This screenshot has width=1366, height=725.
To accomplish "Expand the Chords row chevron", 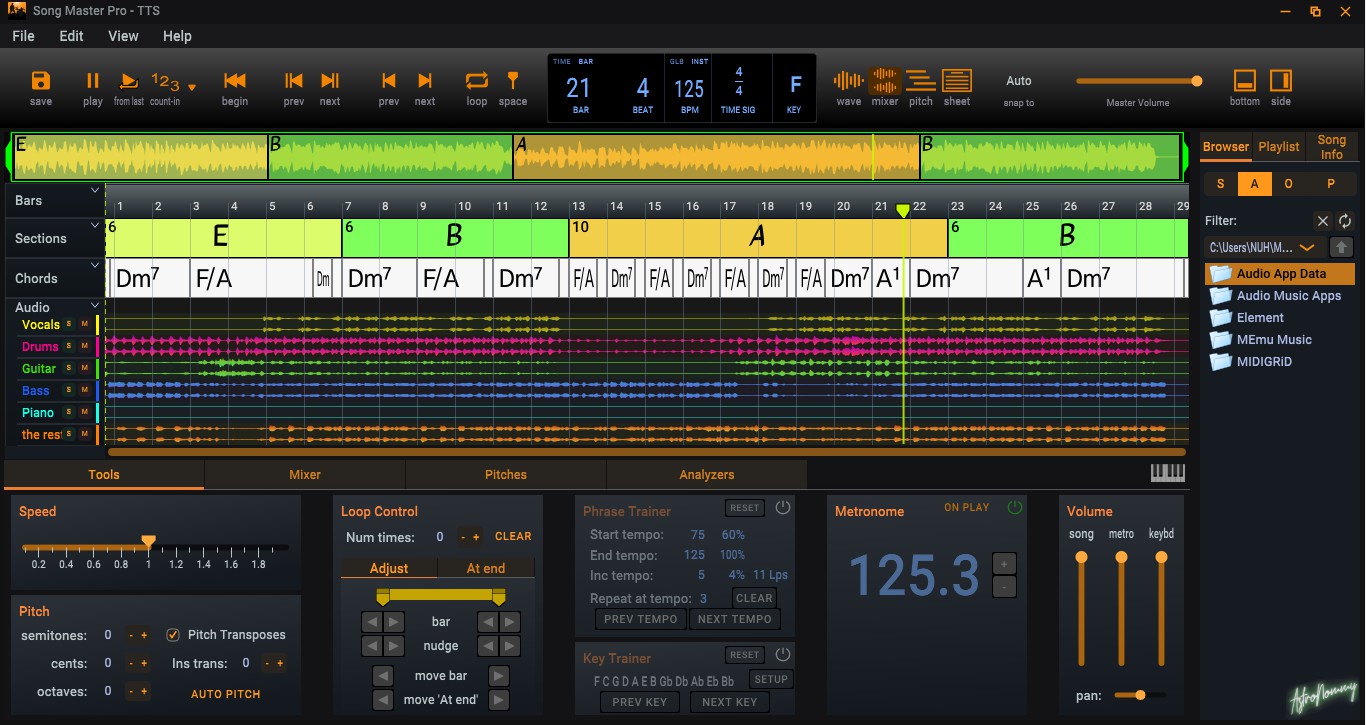I will [x=96, y=266].
